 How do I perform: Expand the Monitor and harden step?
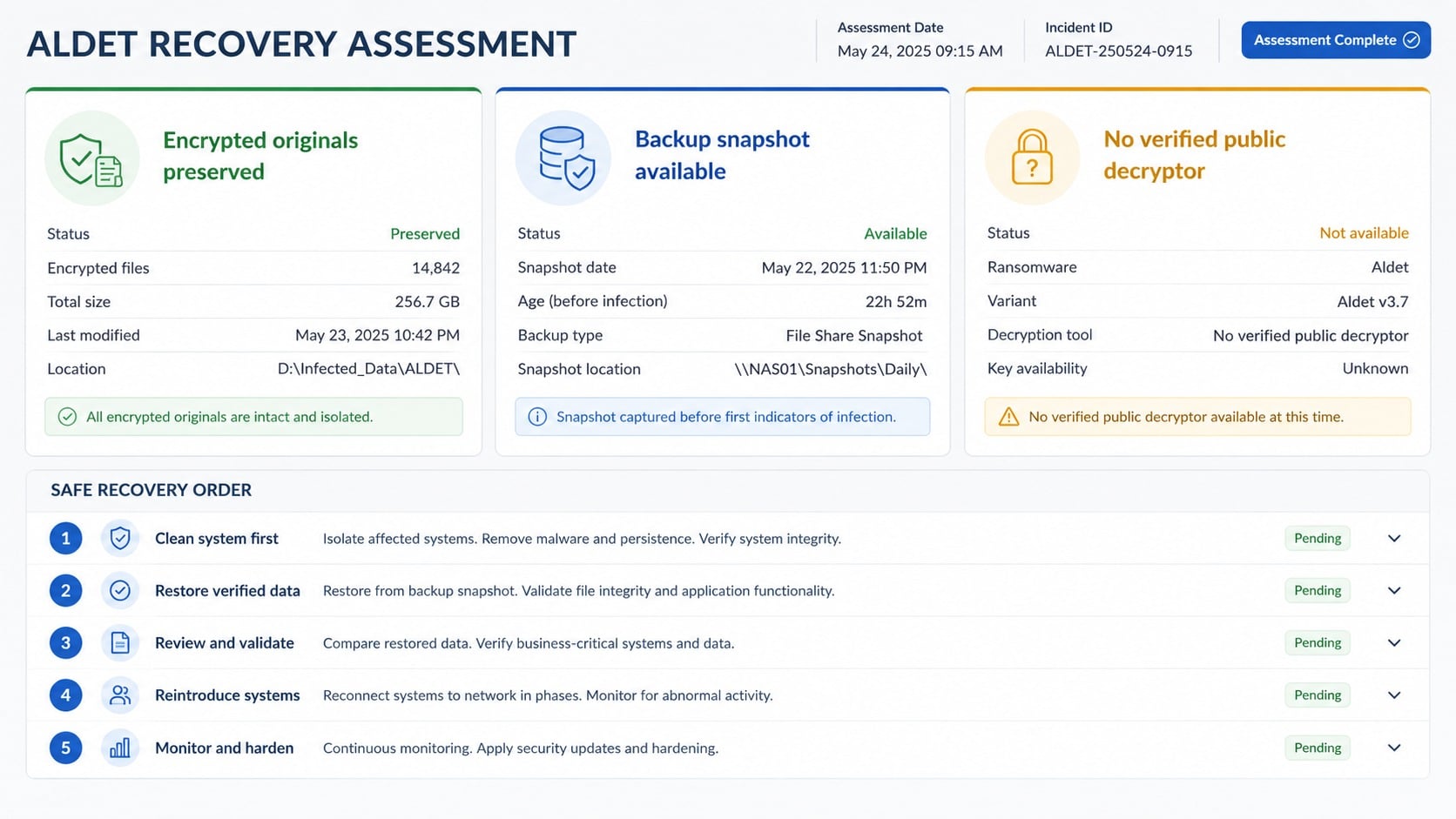pyautogui.click(x=1394, y=748)
